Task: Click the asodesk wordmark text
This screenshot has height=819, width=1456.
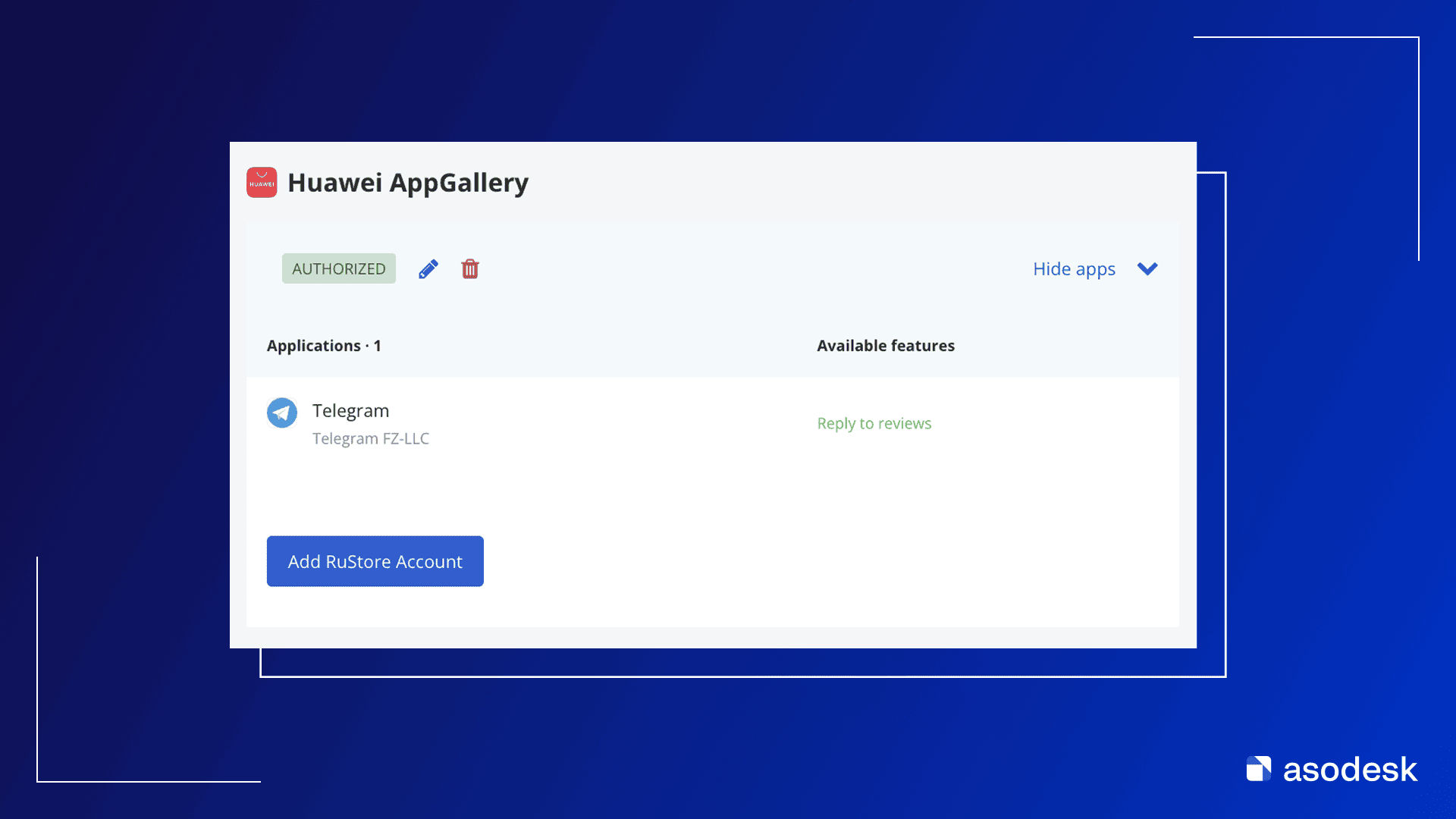Action: (x=1349, y=770)
